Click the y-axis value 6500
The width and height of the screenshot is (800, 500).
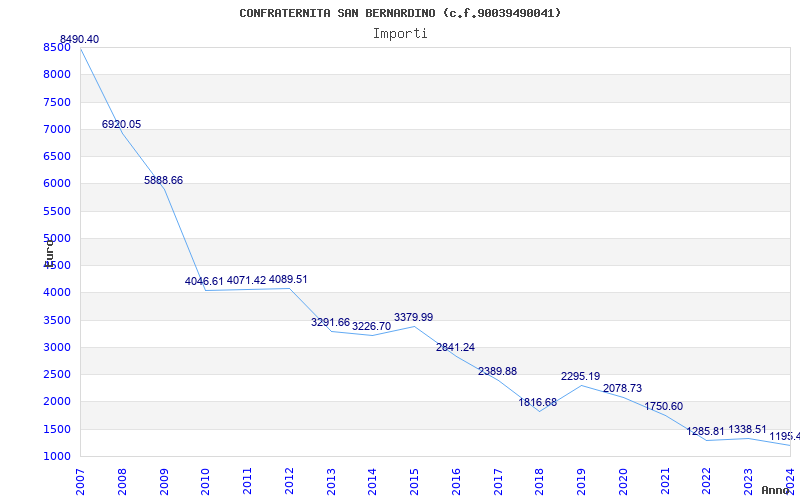coord(57,156)
